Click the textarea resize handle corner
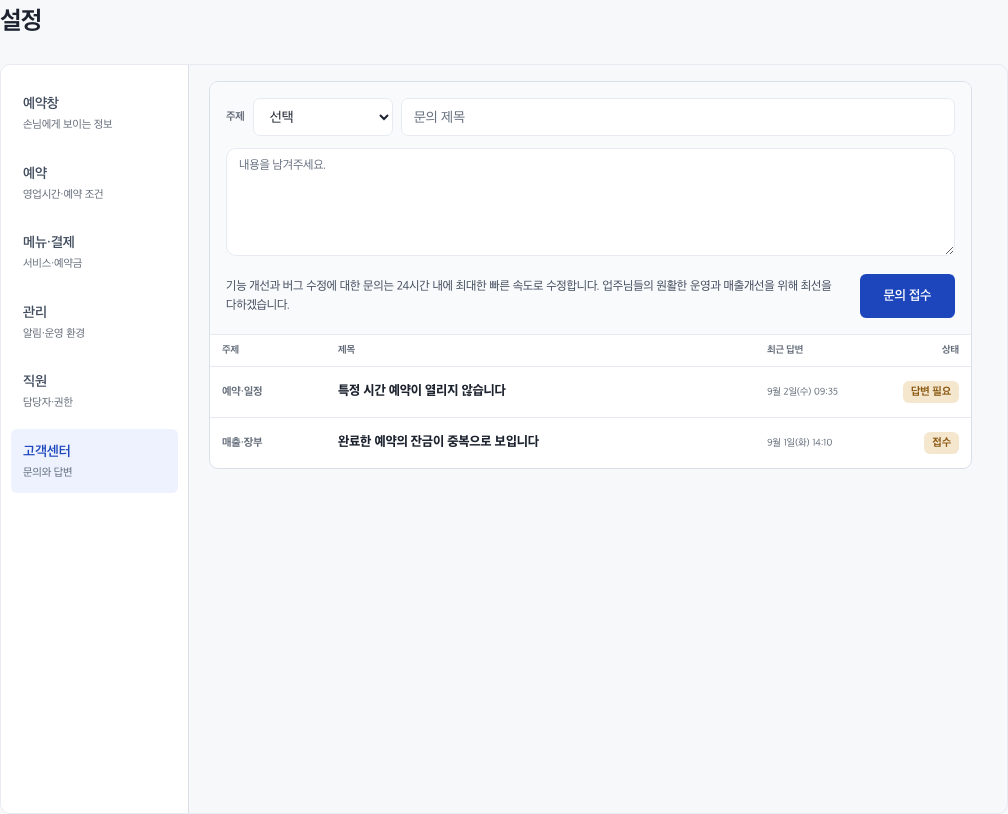This screenshot has width=1008, height=814. pos(950,251)
